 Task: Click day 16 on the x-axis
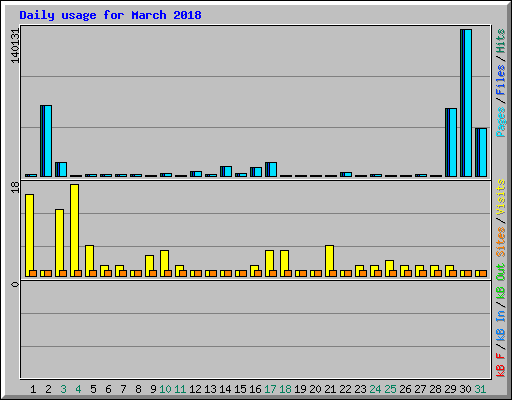click(255, 389)
